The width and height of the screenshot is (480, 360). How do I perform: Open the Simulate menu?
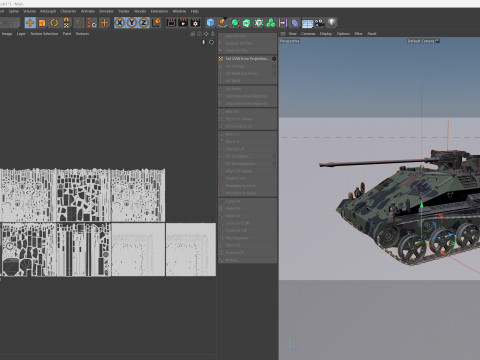coord(106,11)
